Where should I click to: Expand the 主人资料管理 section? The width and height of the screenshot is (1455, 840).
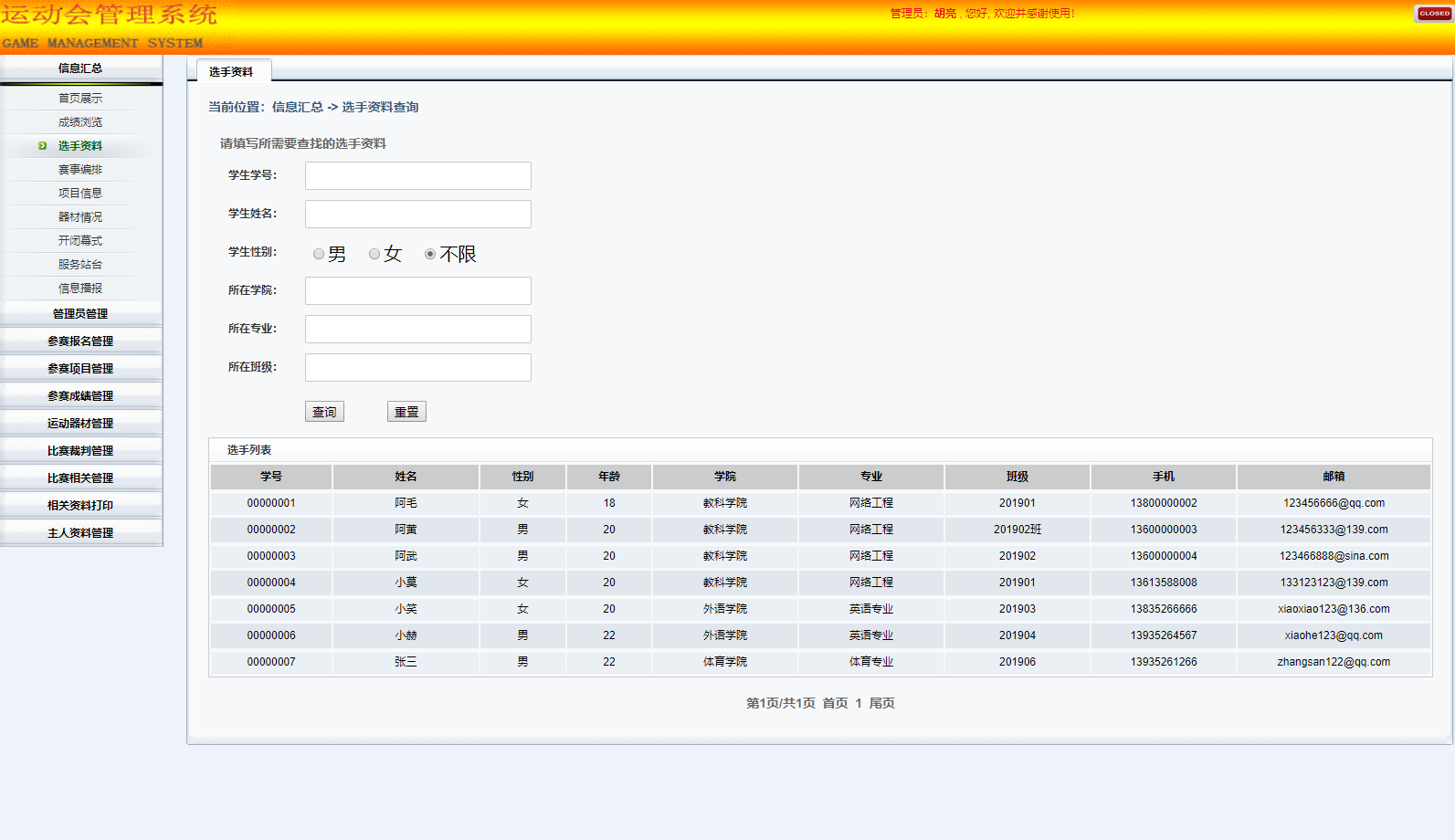pyautogui.click(x=81, y=533)
